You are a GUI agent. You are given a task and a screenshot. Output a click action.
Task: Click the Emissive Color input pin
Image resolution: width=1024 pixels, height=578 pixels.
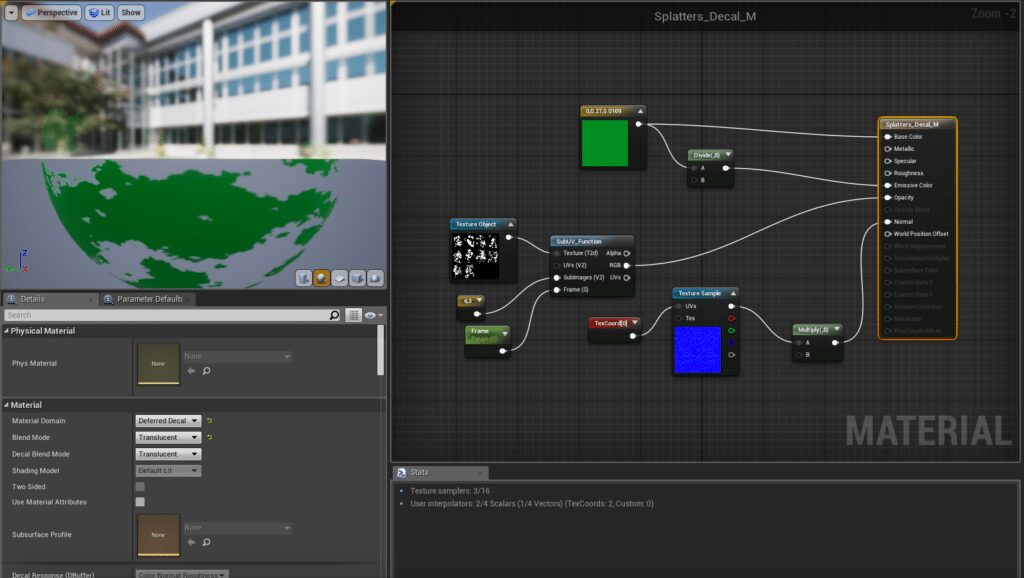pos(888,185)
